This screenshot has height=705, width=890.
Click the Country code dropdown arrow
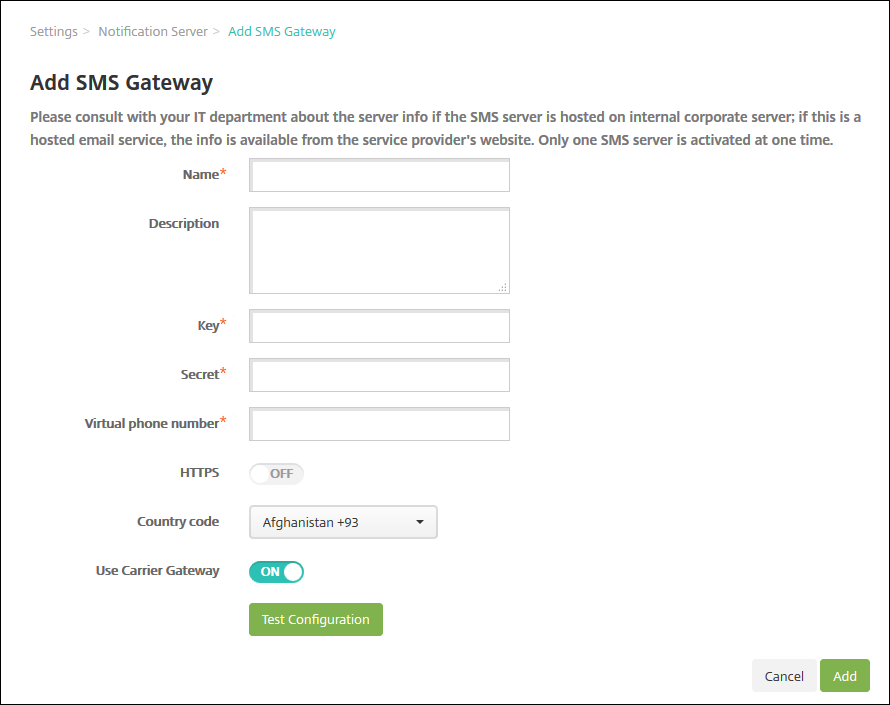pos(420,522)
